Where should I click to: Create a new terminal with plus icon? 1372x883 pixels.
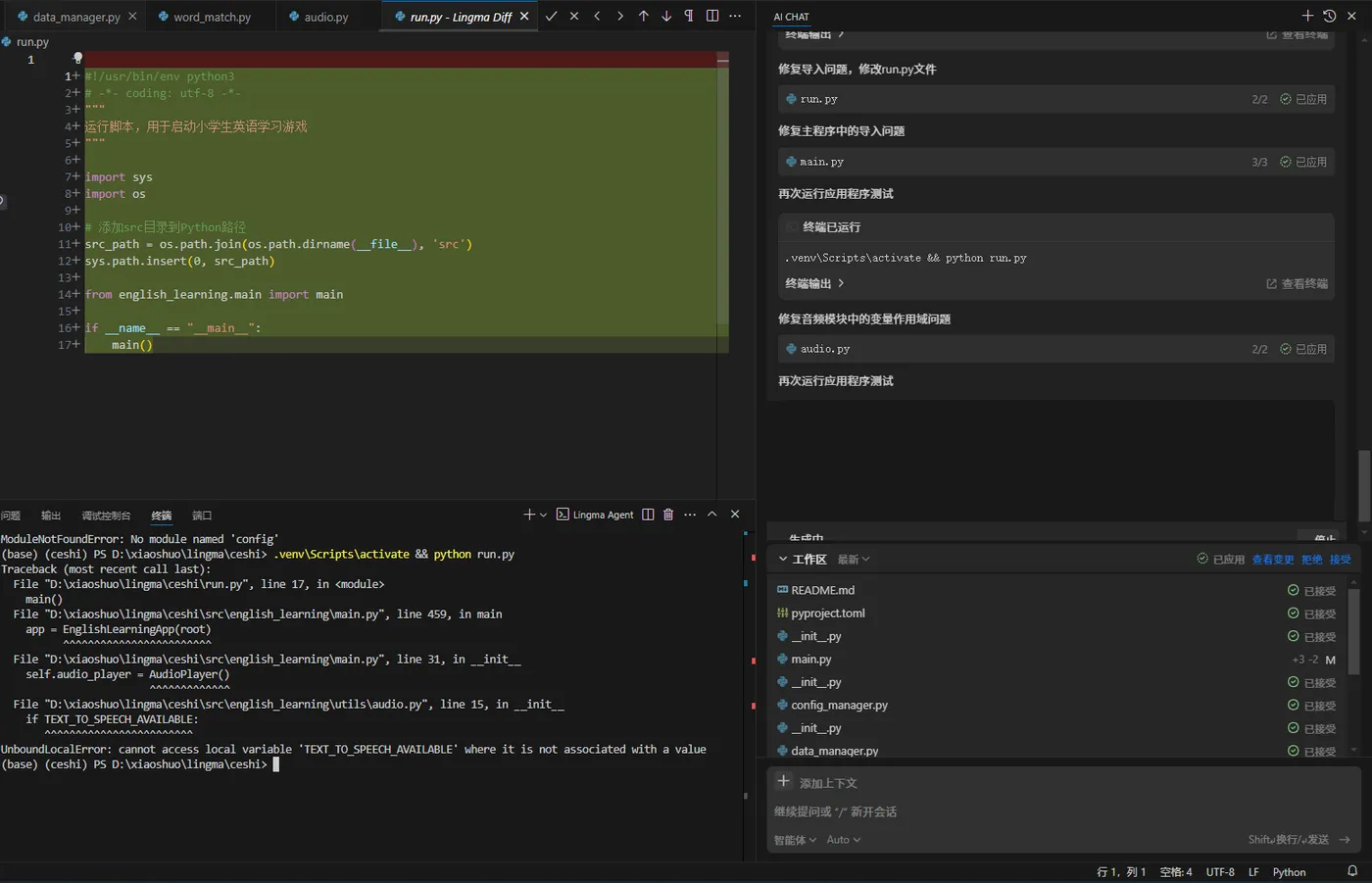[529, 515]
